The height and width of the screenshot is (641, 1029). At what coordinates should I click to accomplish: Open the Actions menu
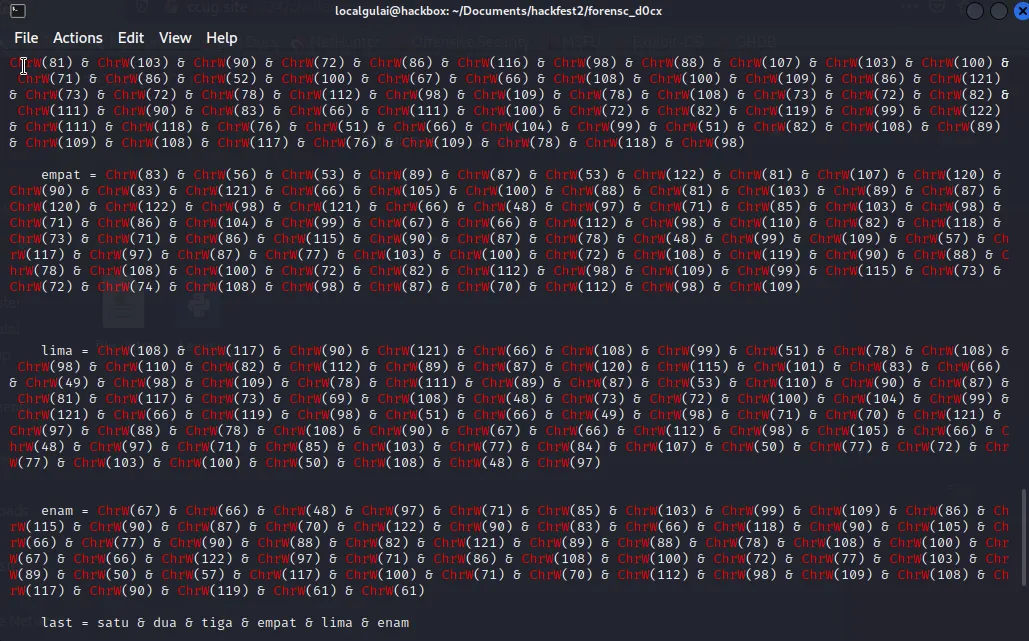(77, 38)
